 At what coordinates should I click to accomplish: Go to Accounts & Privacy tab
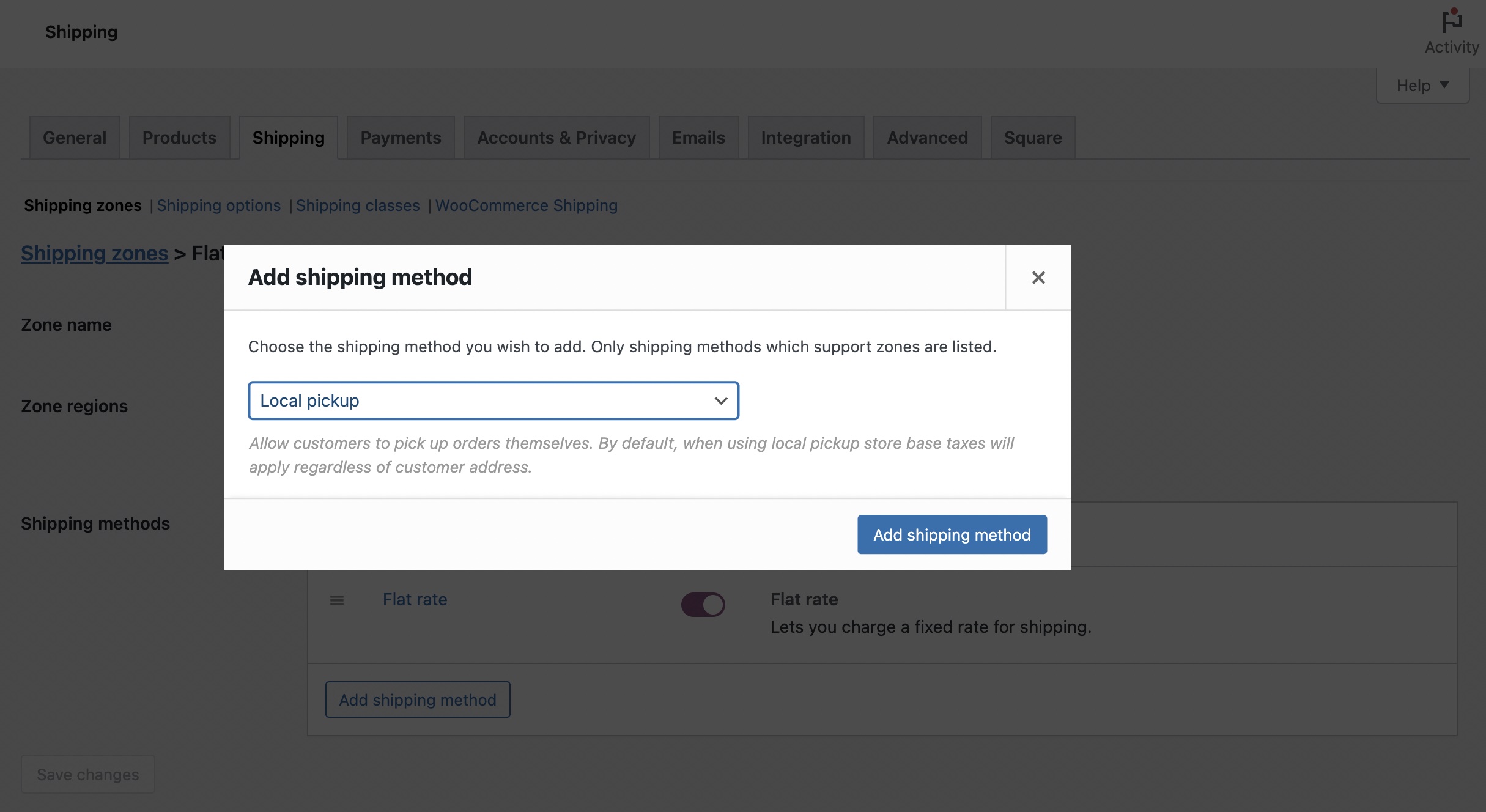point(556,138)
